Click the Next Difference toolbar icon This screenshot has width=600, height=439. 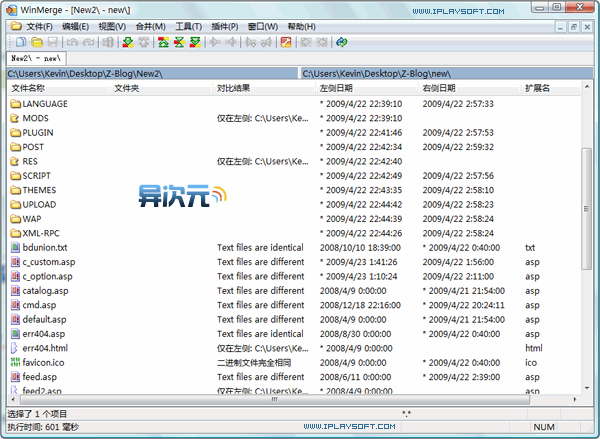tap(128, 42)
